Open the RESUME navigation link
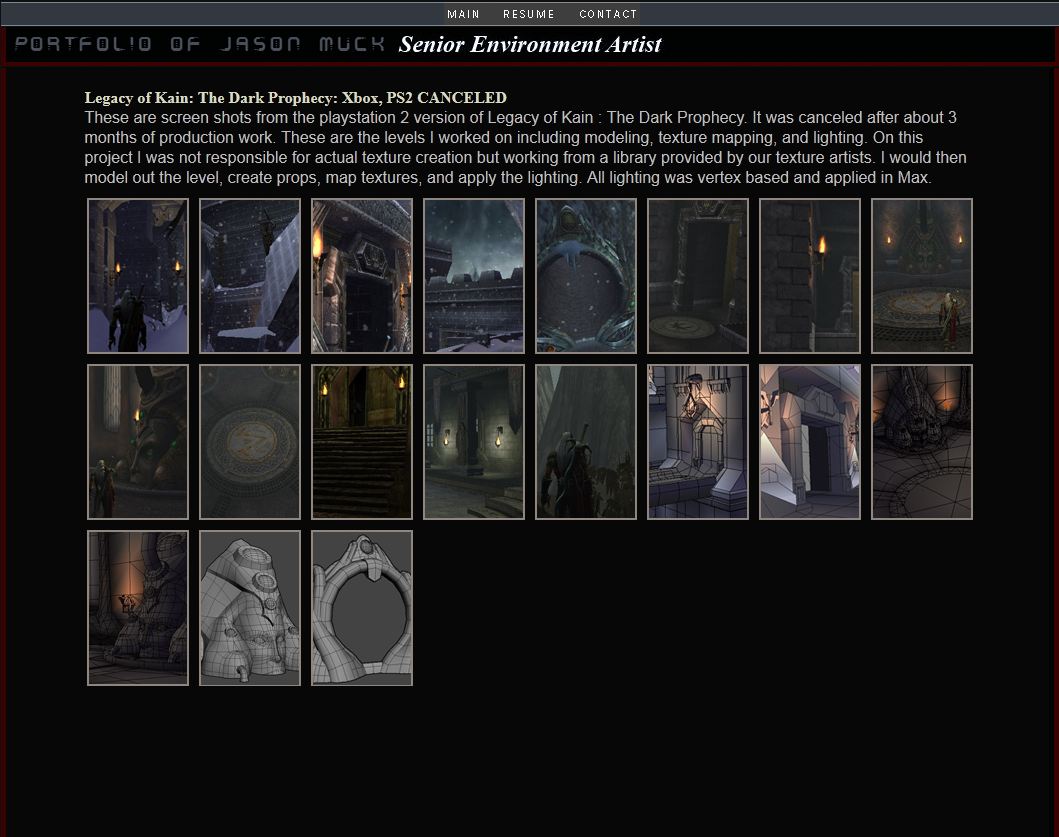This screenshot has height=837, width=1059. click(529, 14)
